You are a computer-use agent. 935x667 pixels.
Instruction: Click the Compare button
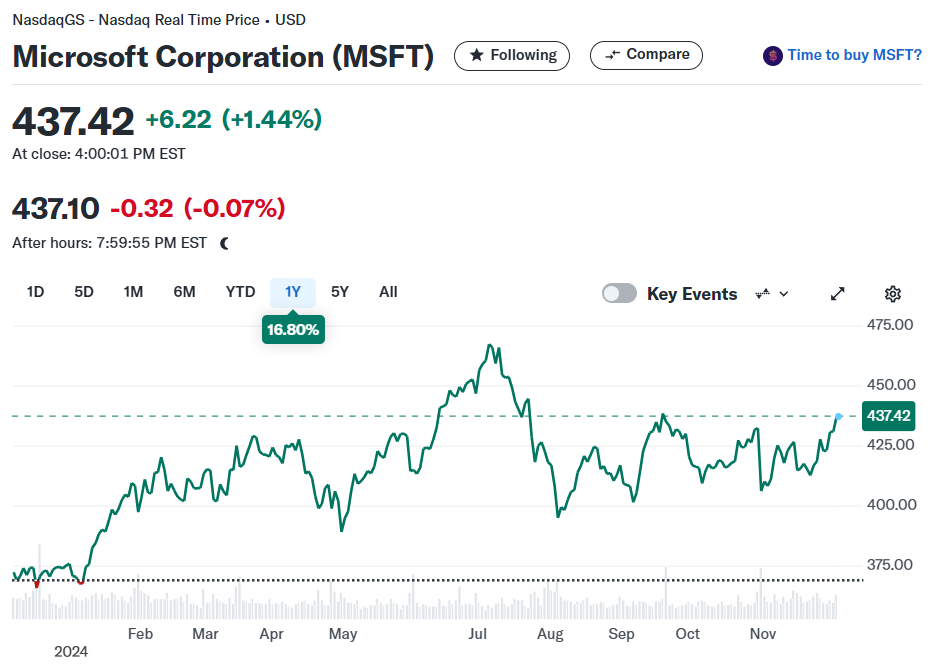[x=646, y=55]
